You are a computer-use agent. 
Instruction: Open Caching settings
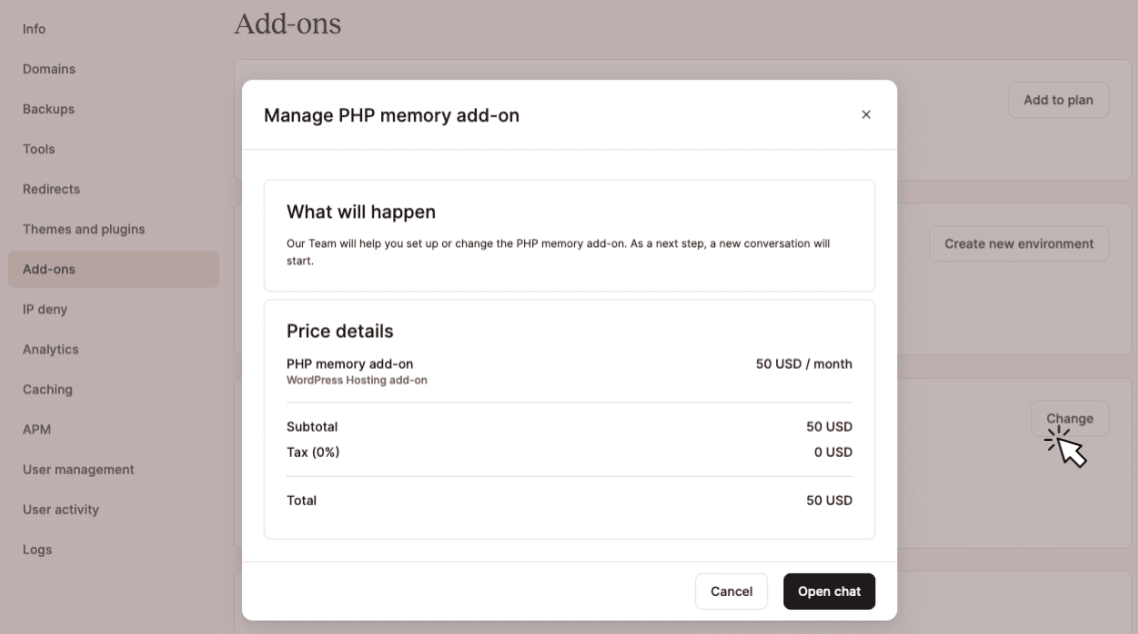click(x=45, y=389)
